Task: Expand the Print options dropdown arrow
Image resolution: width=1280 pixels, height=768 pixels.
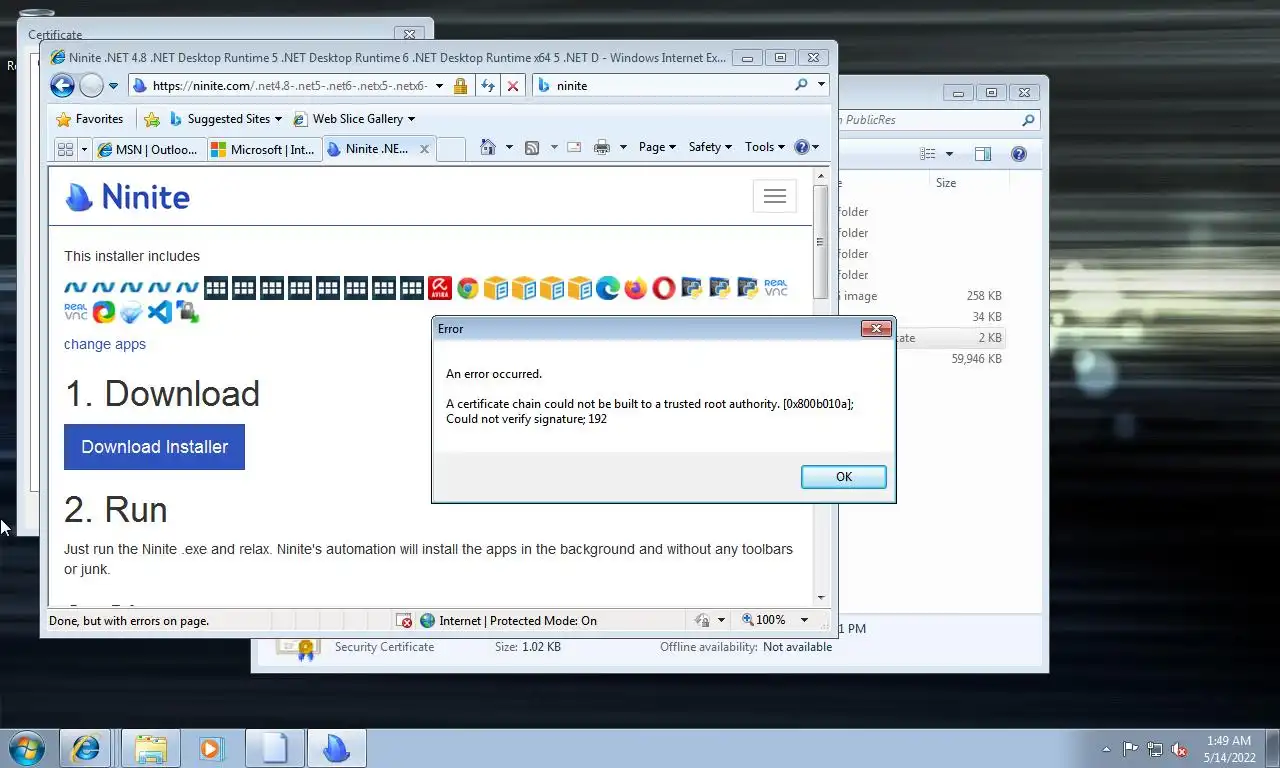Action: pyautogui.click(x=623, y=147)
